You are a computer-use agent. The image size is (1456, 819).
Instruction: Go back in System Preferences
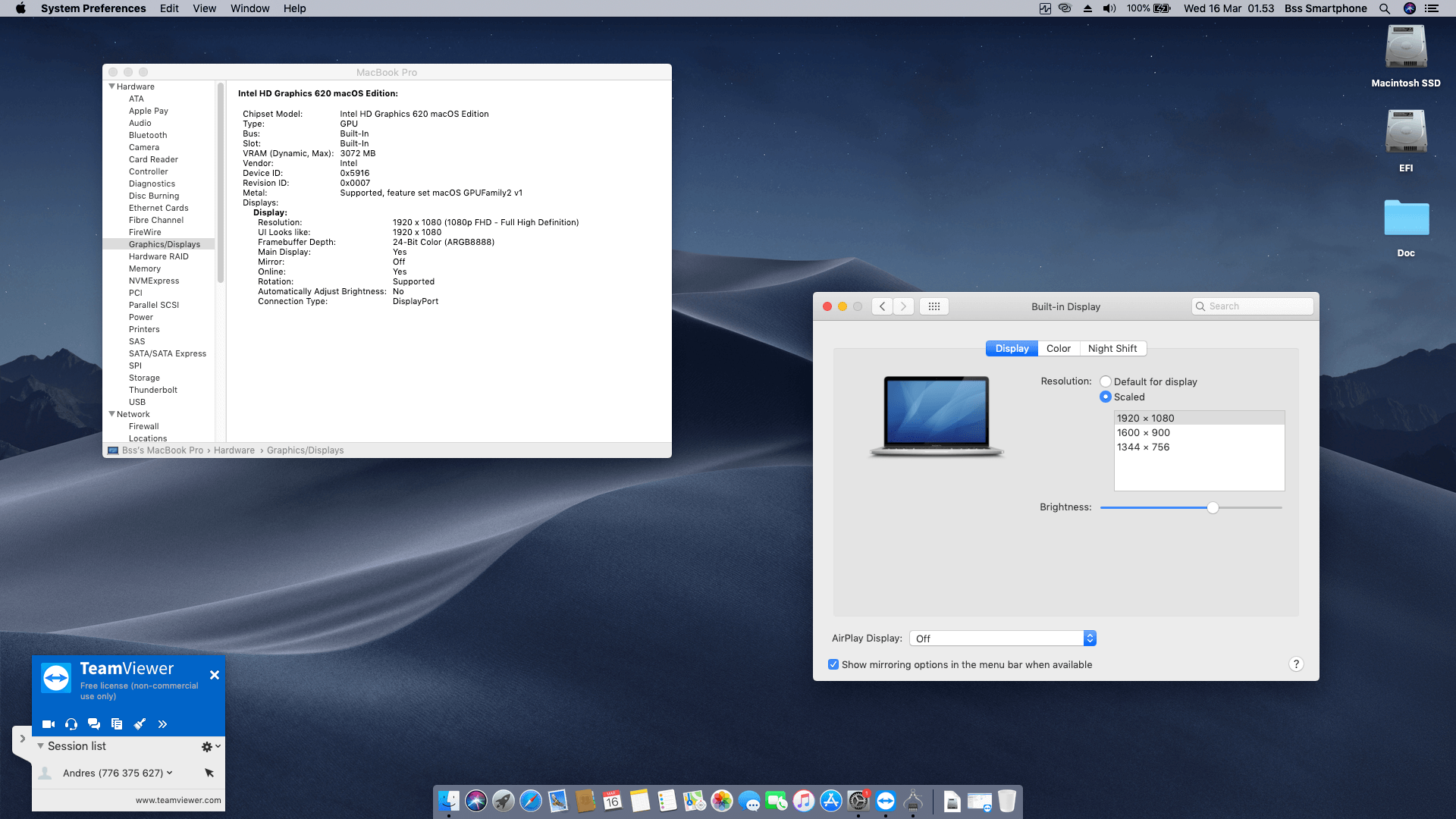[x=882, y=306]
